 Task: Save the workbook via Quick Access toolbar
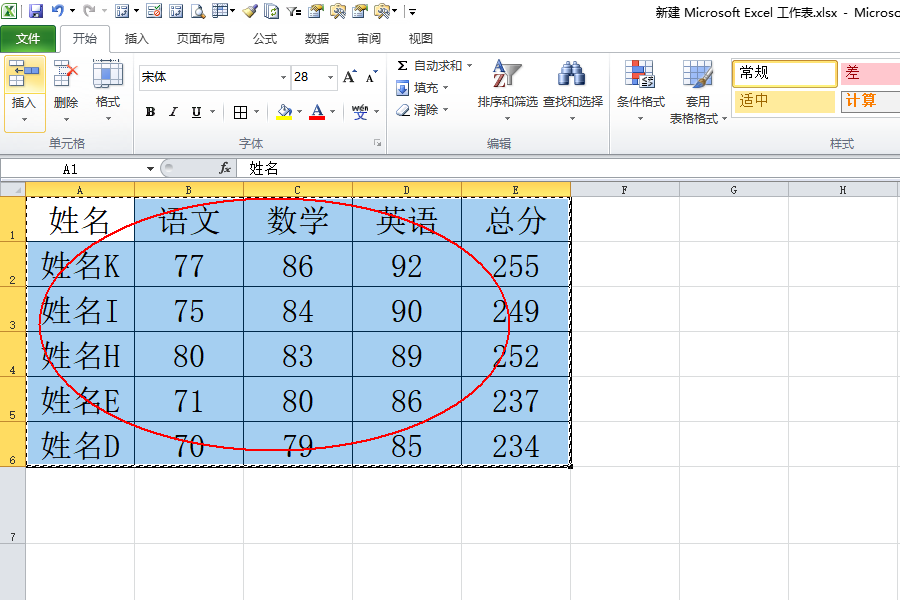36,11
